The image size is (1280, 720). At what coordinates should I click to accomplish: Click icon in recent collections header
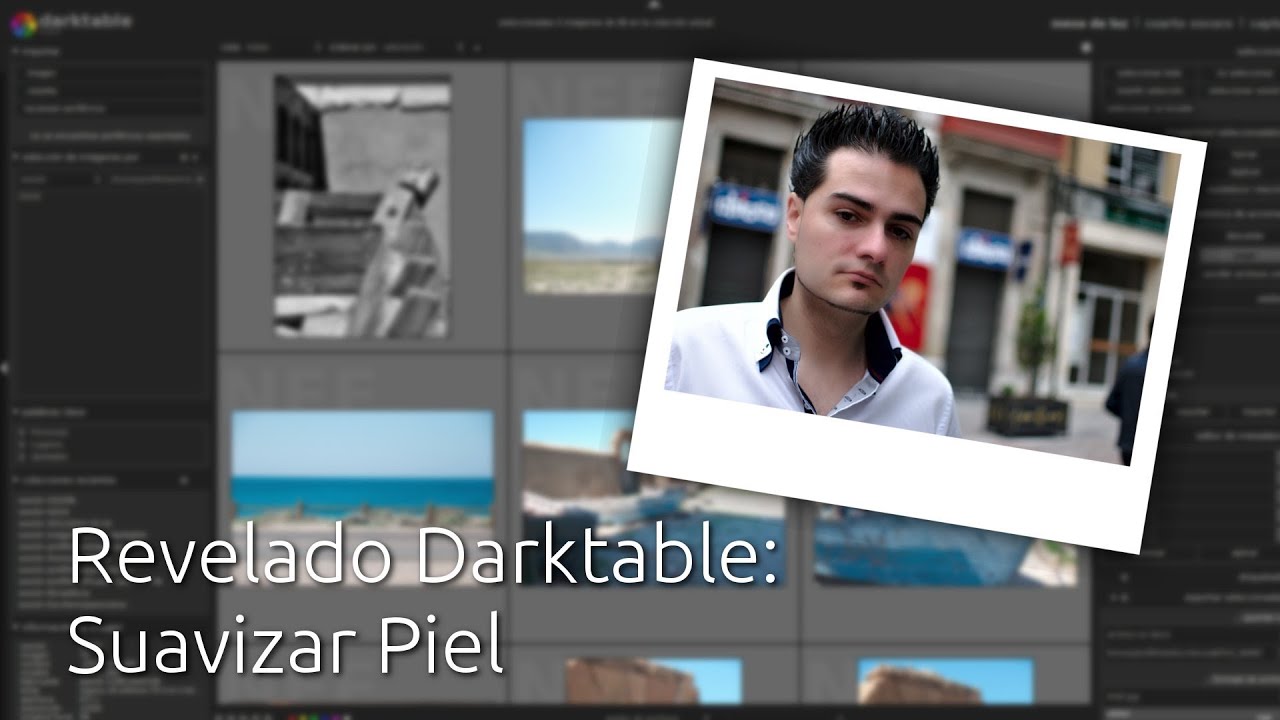coord(184,481)
